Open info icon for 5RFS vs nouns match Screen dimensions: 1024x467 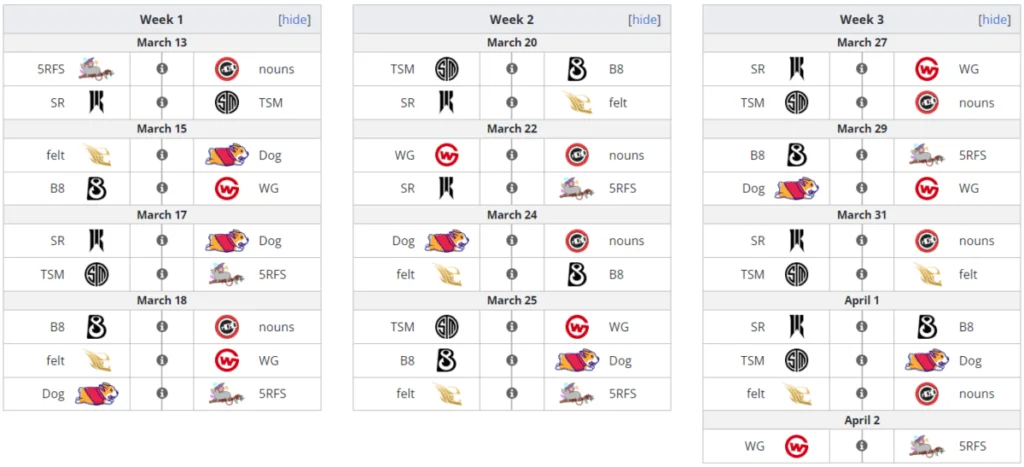(162, 69)
